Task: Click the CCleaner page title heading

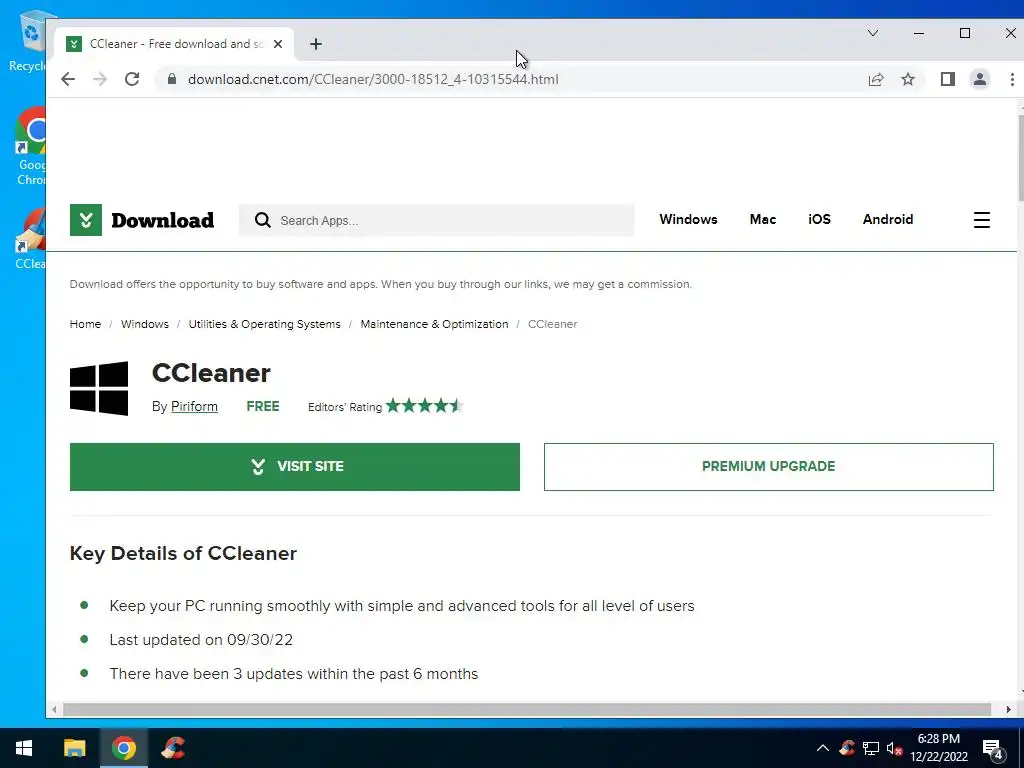Action: click(x=211, y=373)
